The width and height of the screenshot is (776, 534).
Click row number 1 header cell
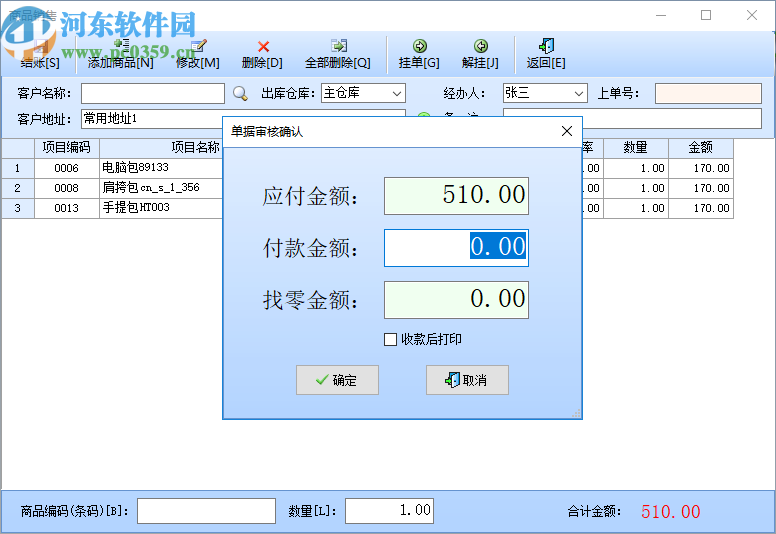(18, 168)
